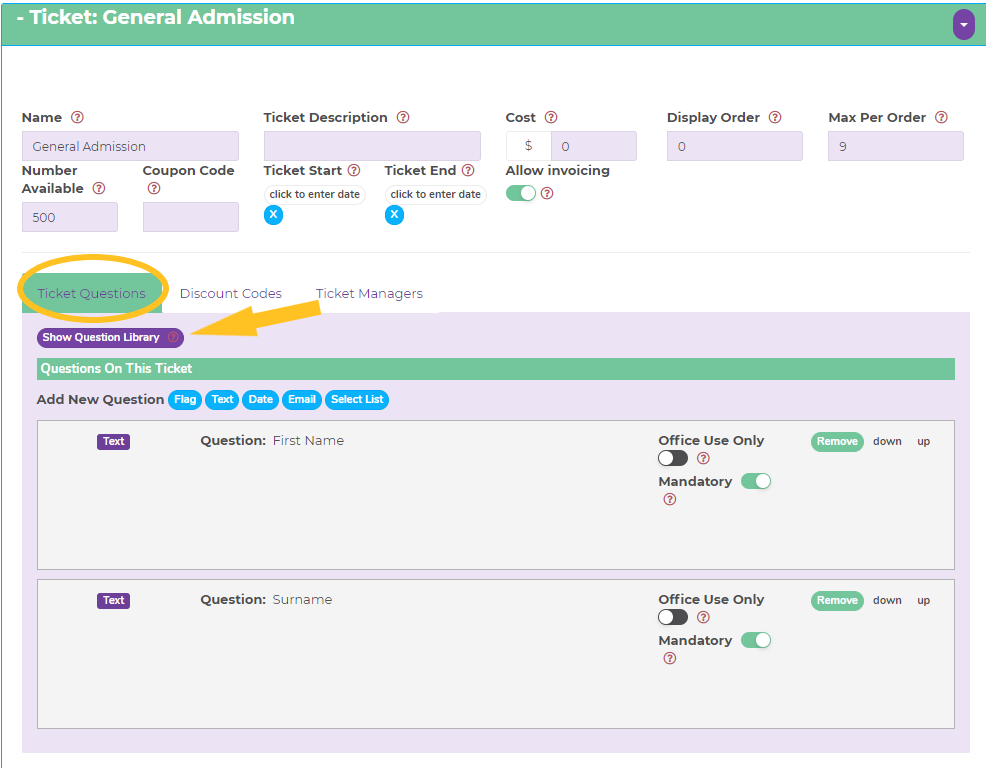Click help icon under Coupon Code
986x768 pixels.
pyautogui.click(x=154, y=188)
